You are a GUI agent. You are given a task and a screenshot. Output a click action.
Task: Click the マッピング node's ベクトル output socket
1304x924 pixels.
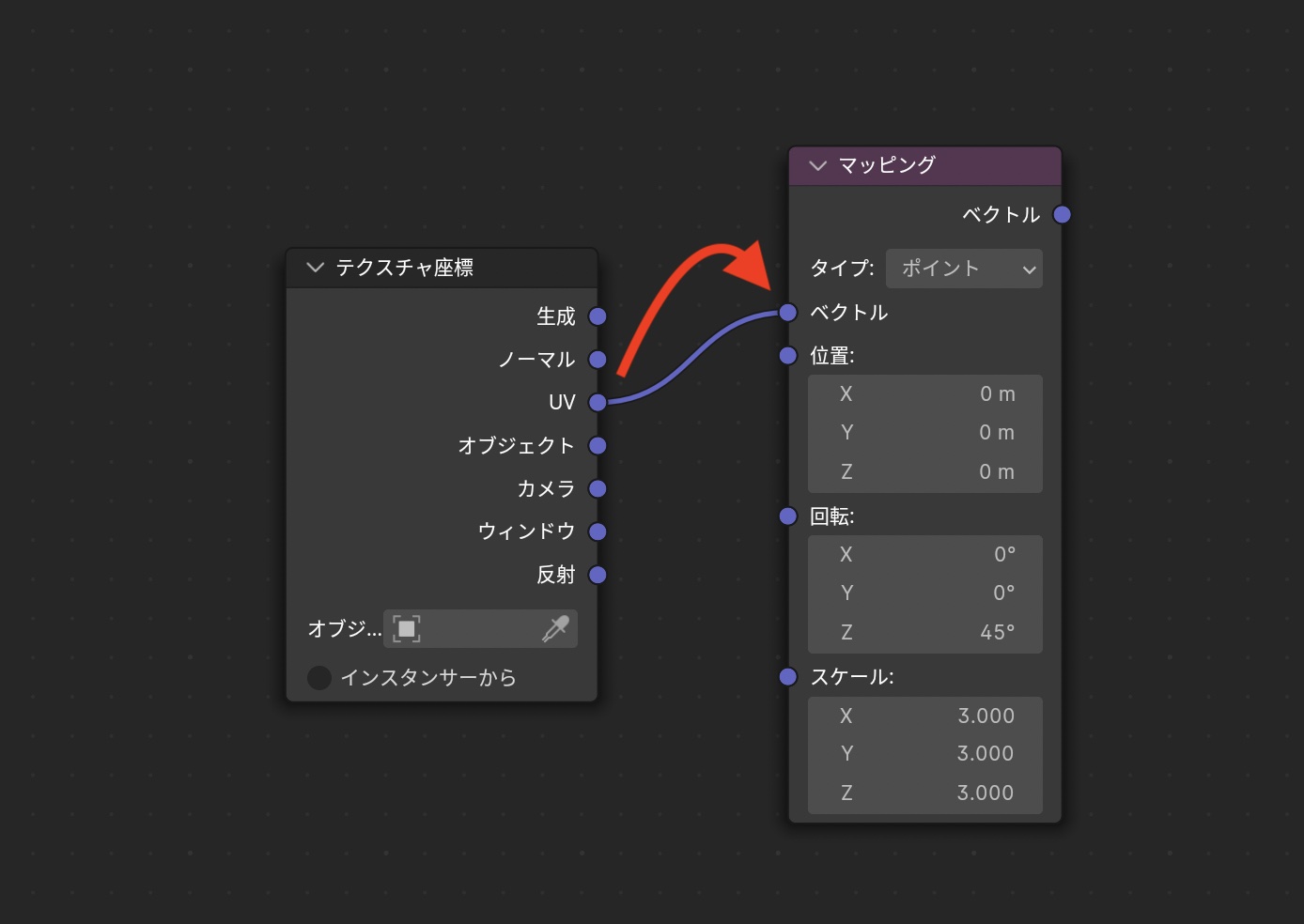point(1062,215)
